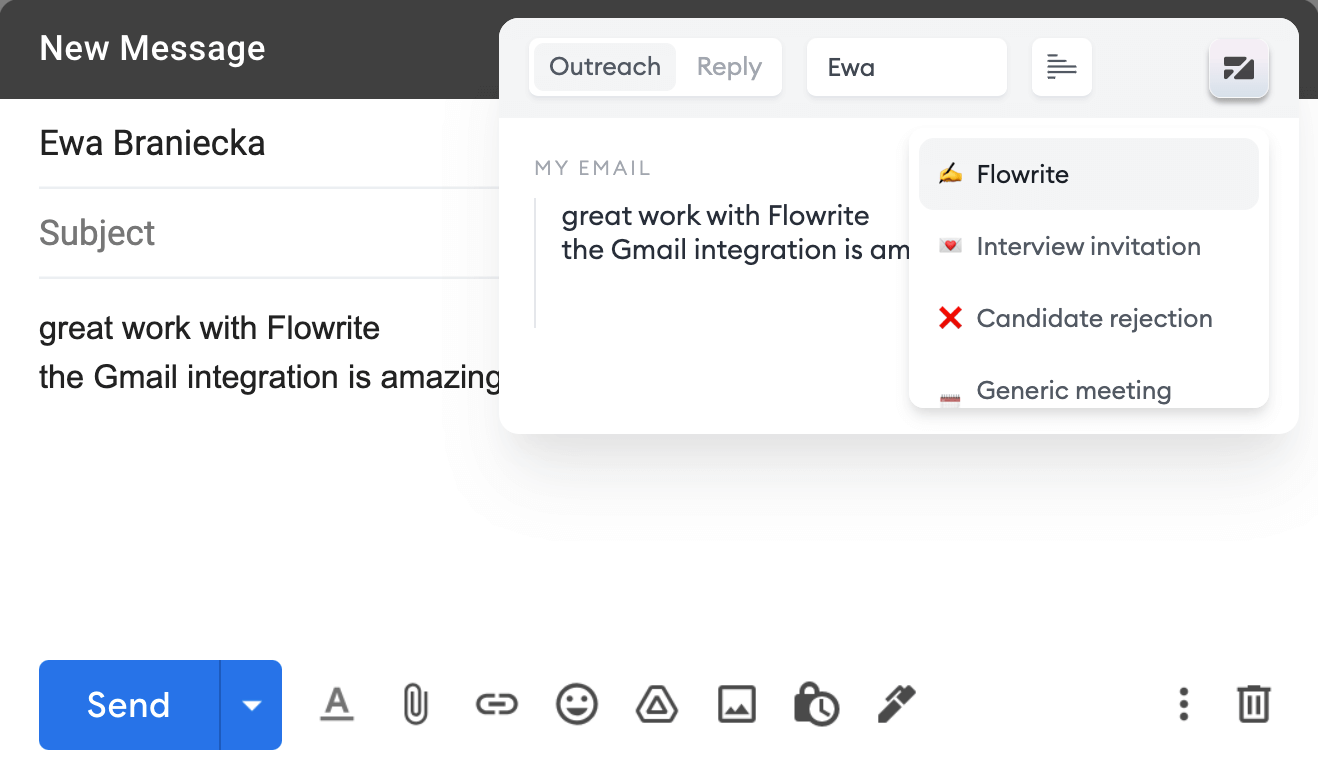Choose the Interview invitation template
1318x783 pixels.
point(1088,246)
